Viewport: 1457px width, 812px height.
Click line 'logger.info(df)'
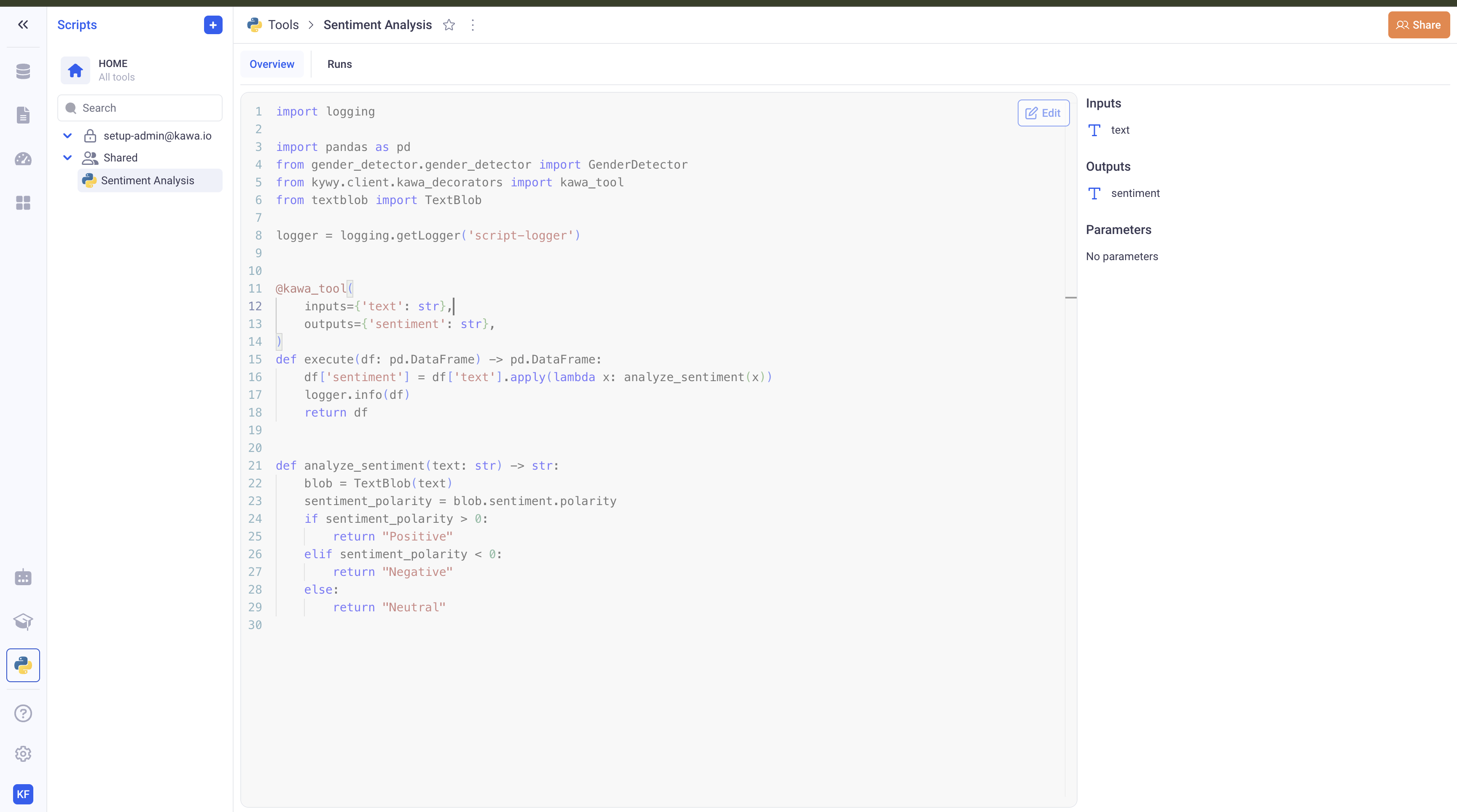pyautogui.click(x=357, y=395)
